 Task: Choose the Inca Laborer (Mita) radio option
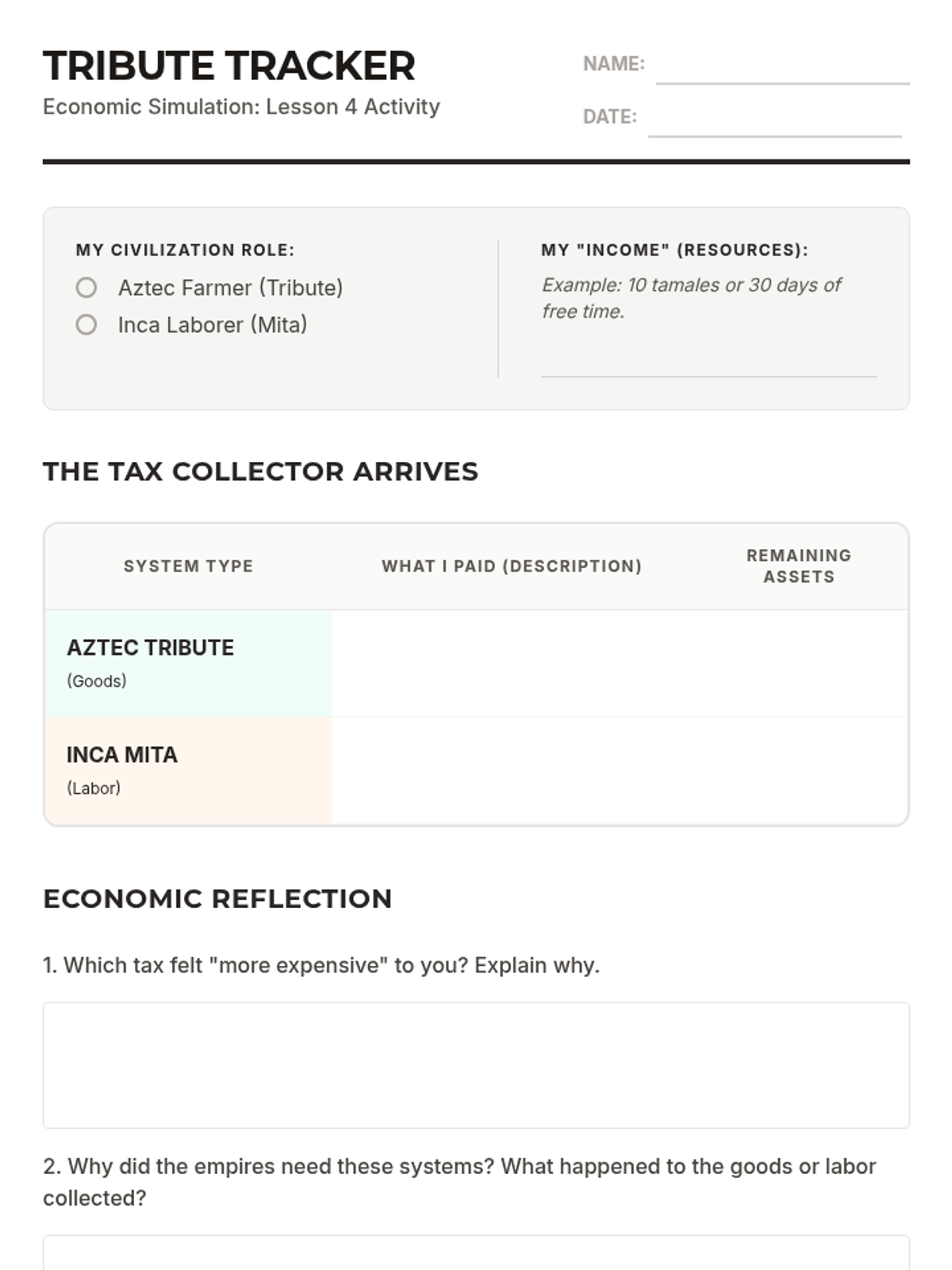86,325
